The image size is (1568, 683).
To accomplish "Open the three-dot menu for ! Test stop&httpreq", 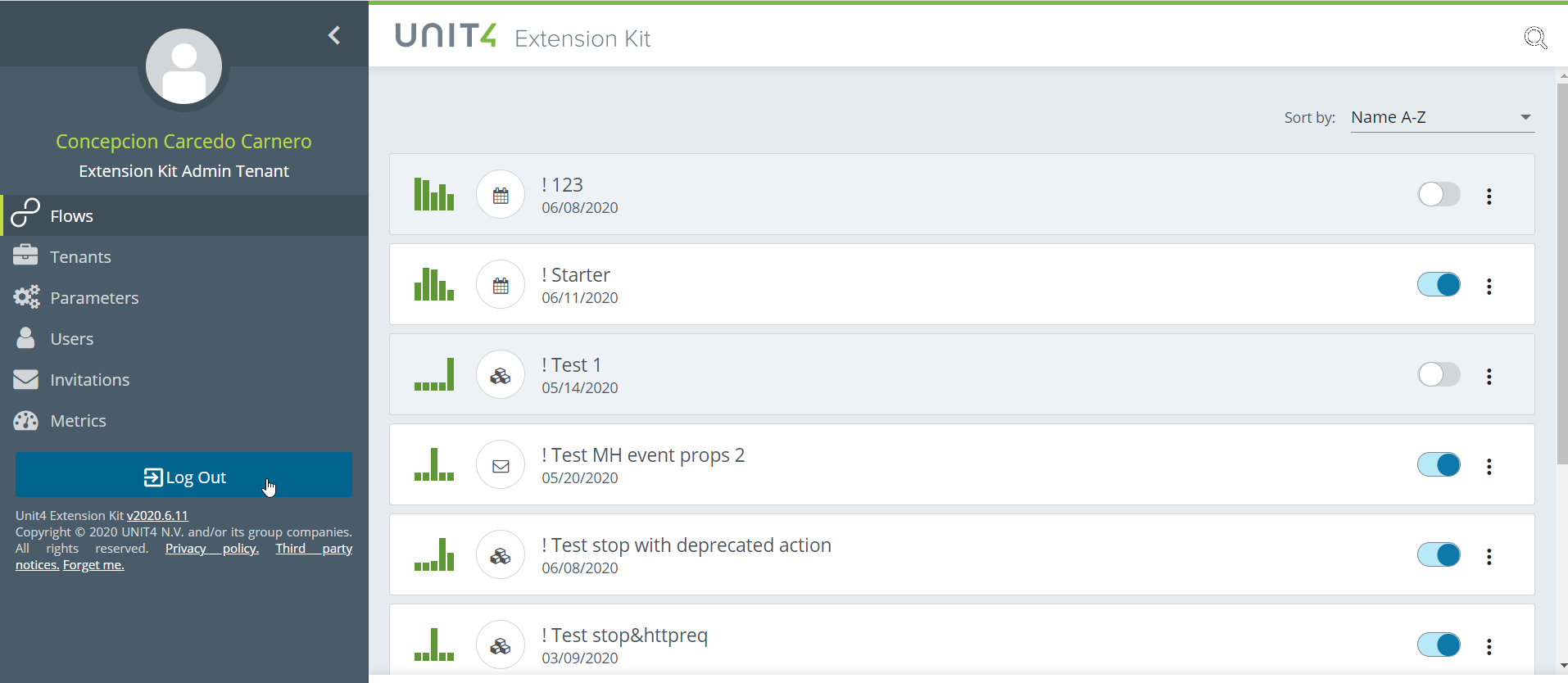I will [x=1489, y=646].
